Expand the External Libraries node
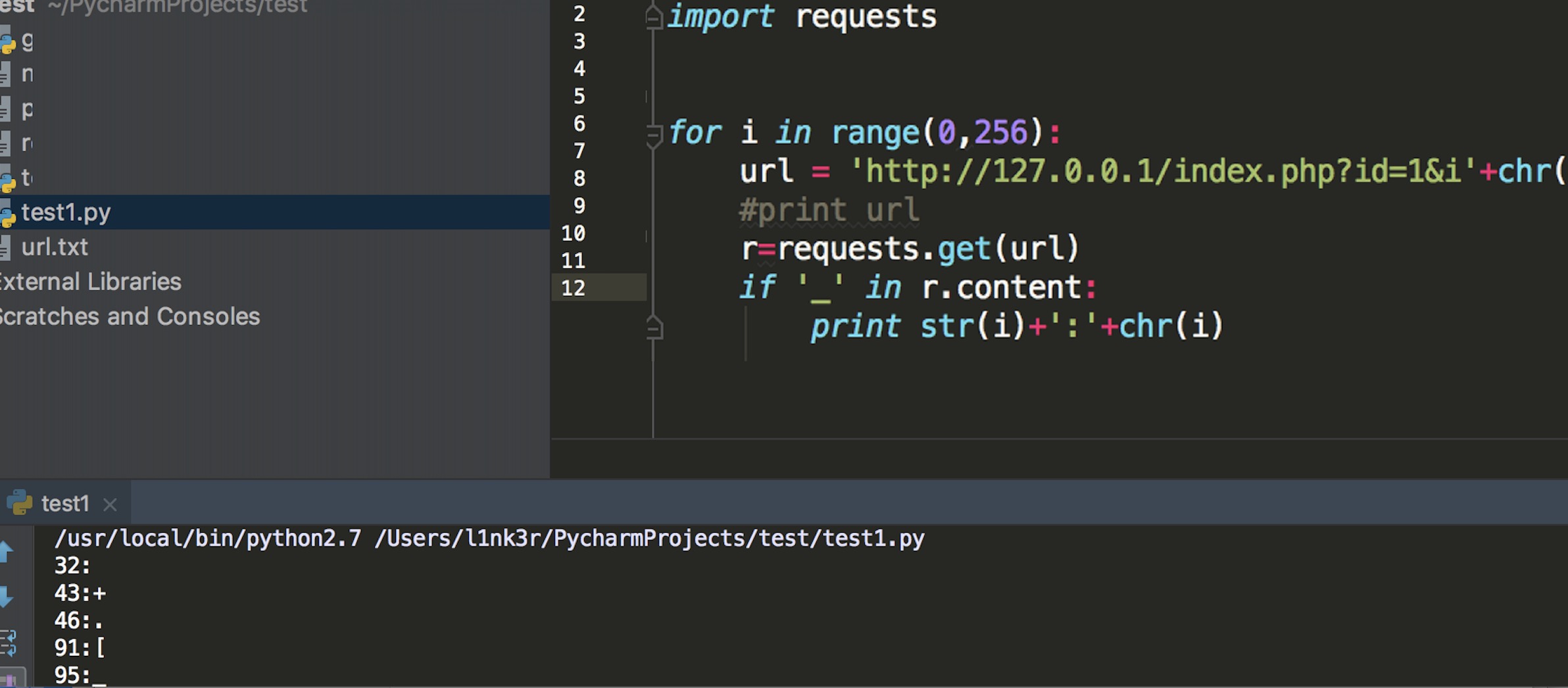This screenshot has width=1568, height=688. coord(89,282)
